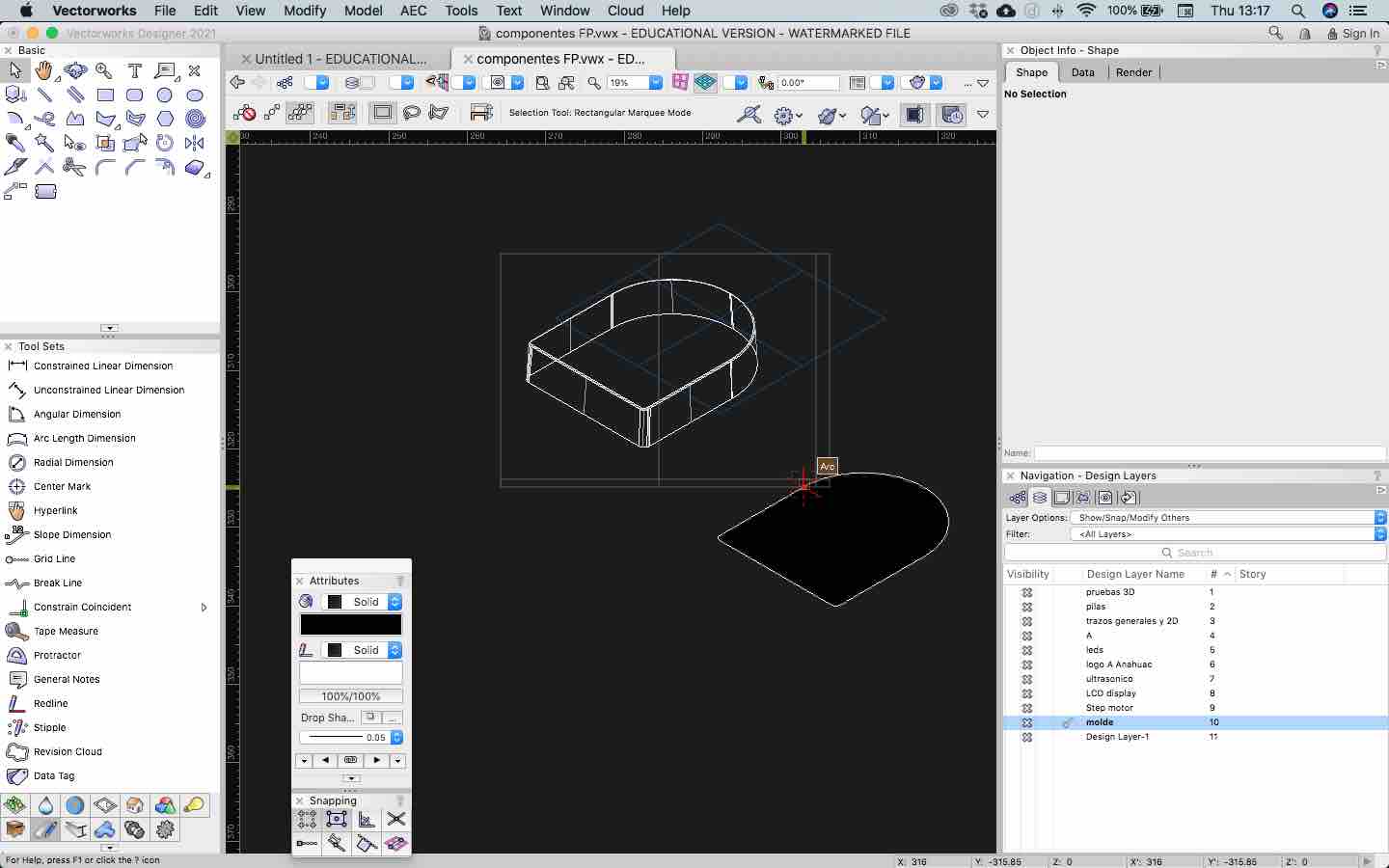Open the pen style Solid dropdown
The image size is (1389, 868).
point(362,650)
